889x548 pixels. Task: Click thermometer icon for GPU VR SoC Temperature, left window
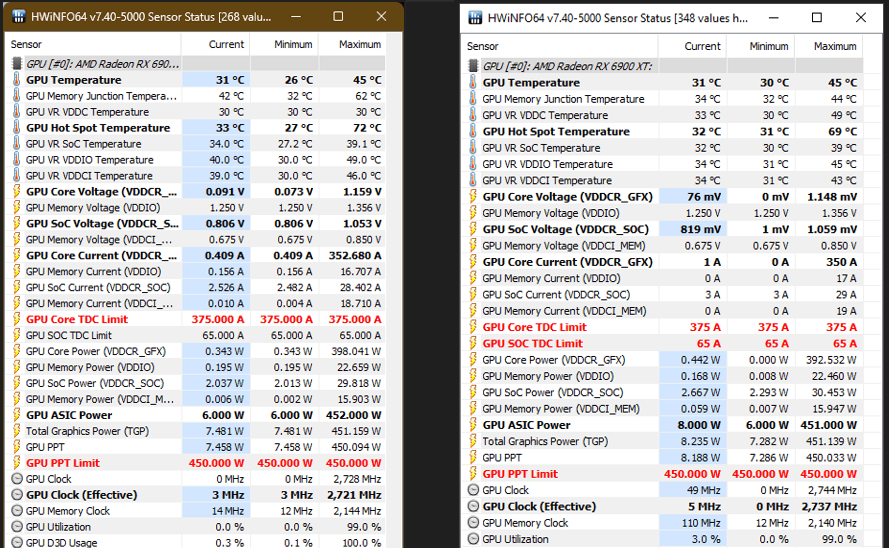(16, 143)
